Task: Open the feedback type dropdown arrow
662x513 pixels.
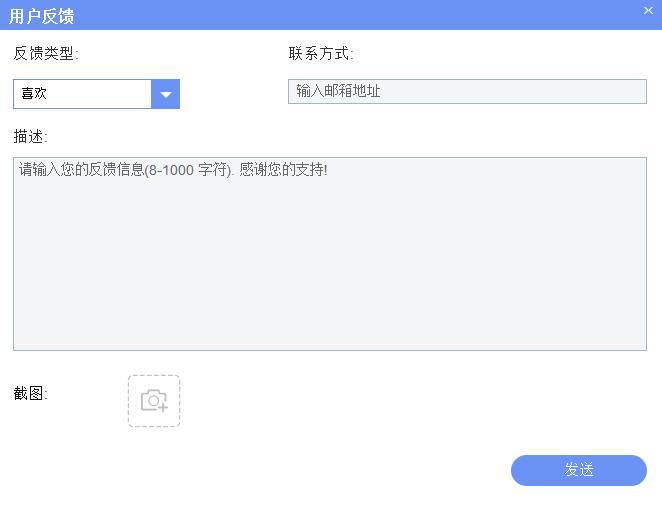Action: coord(166,94)
